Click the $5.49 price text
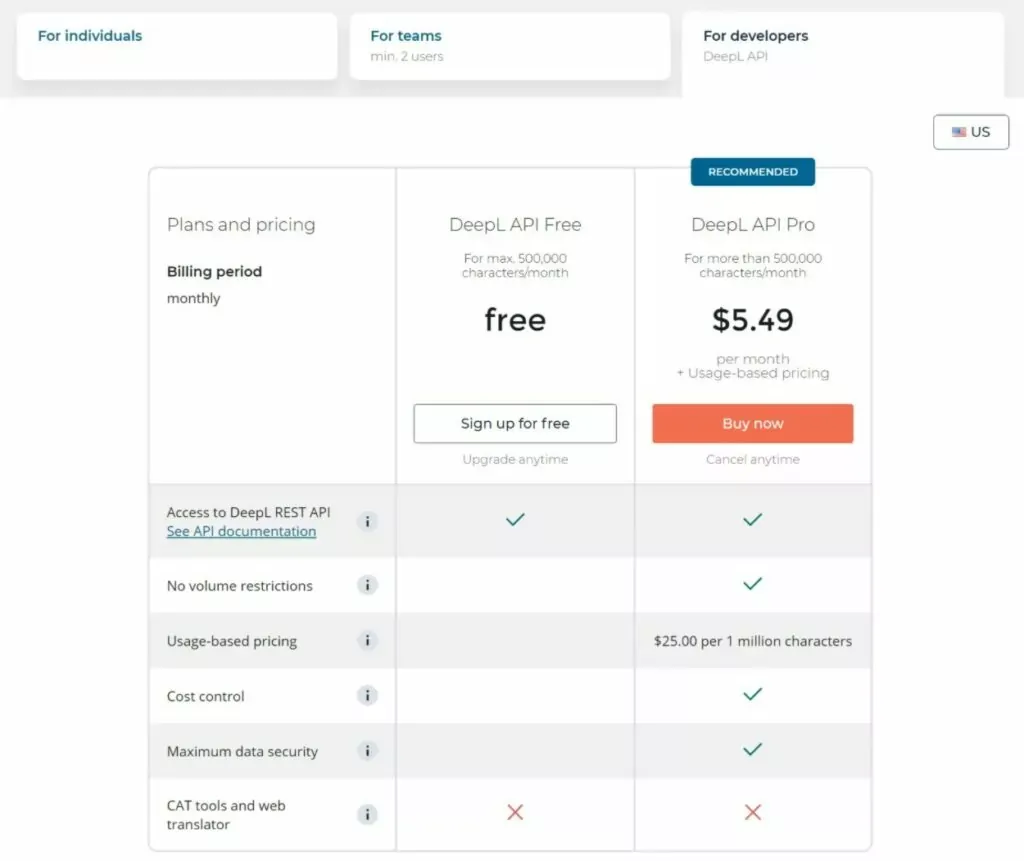The height and width of the screenshot is (861, 1024). (x=753, y=320)
